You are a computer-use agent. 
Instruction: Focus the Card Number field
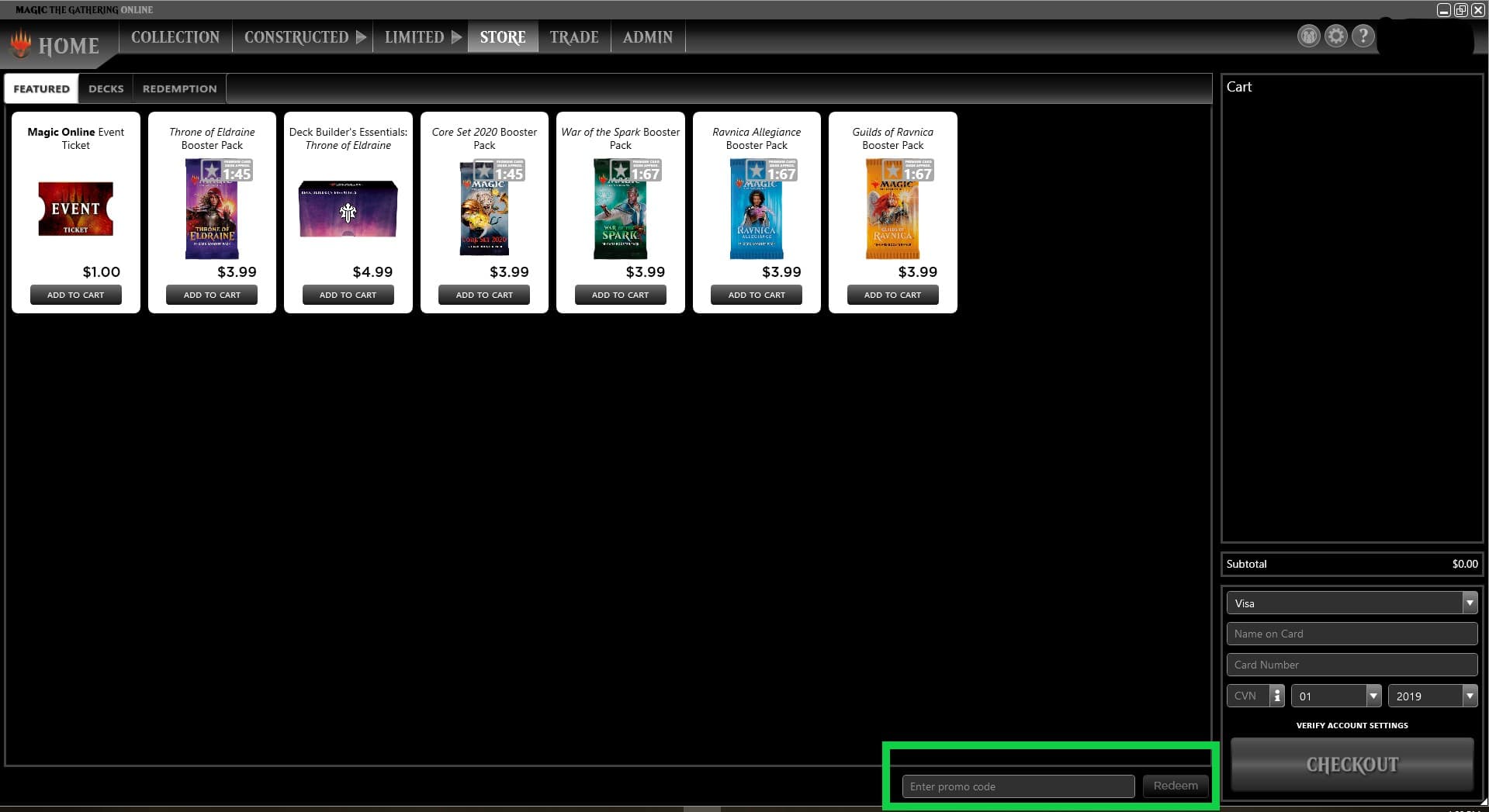[1352, 665]
